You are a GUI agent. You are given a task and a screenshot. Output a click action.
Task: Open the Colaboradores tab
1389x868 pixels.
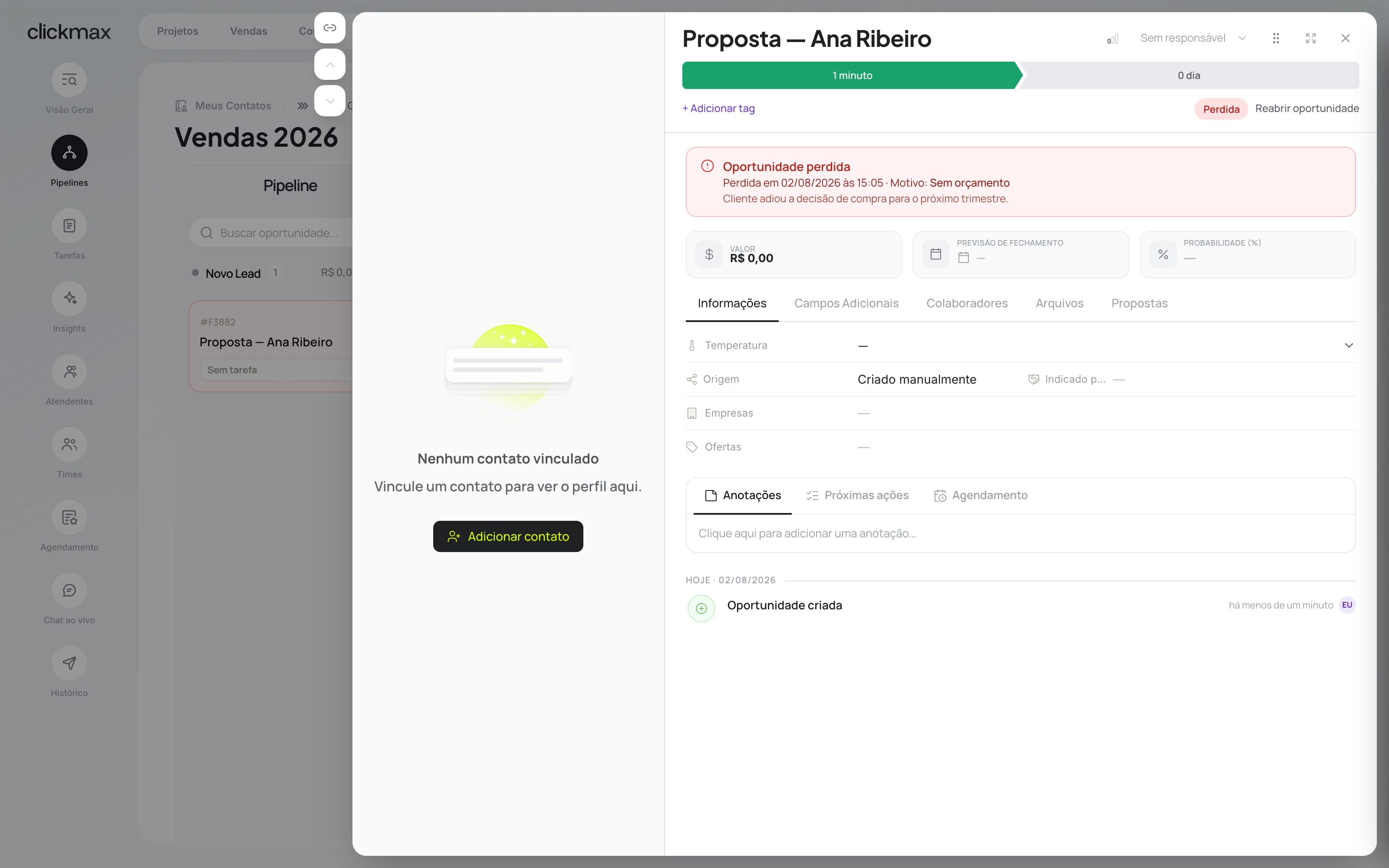coord(967,304)
